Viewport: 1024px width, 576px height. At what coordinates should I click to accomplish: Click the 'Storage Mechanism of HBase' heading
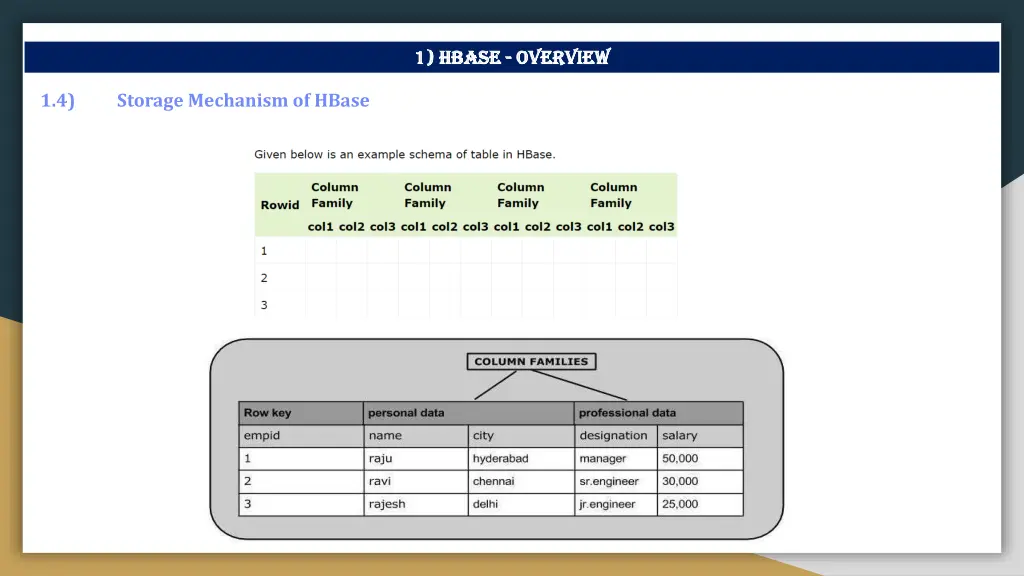pyautogui.click(x=243, y=101)
